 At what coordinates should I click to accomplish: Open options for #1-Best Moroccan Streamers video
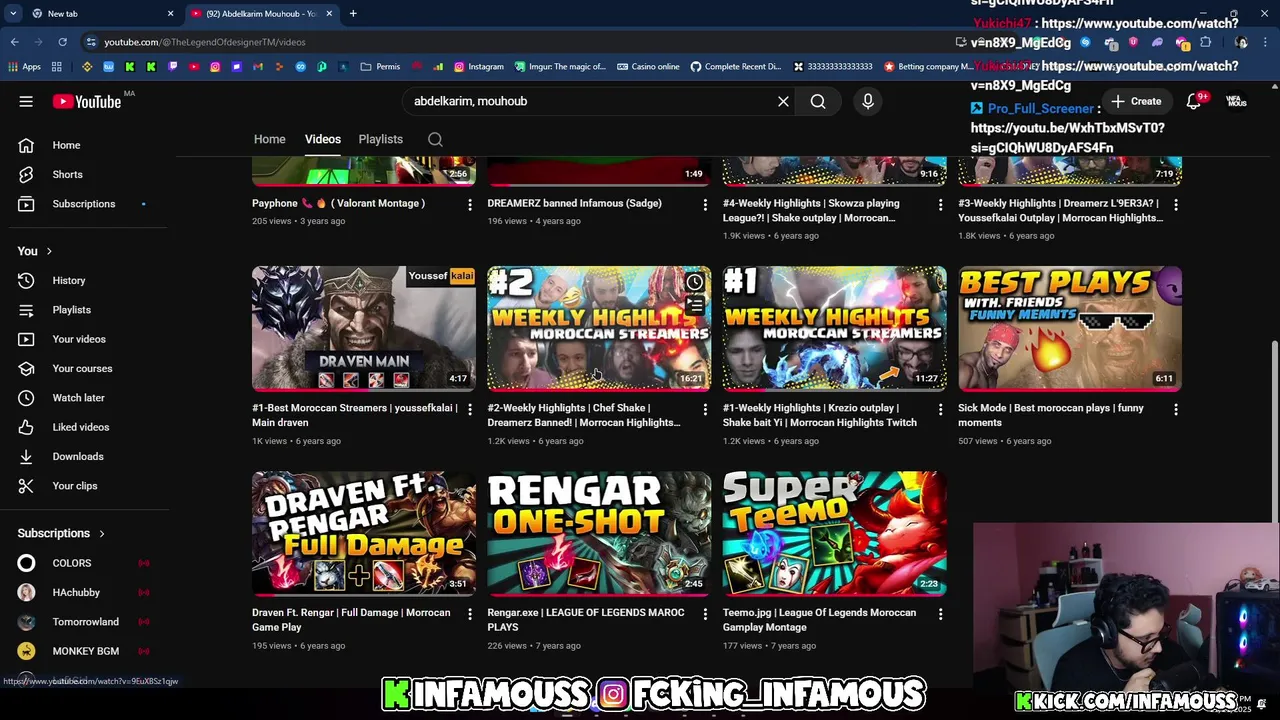[x=469, y=409]
